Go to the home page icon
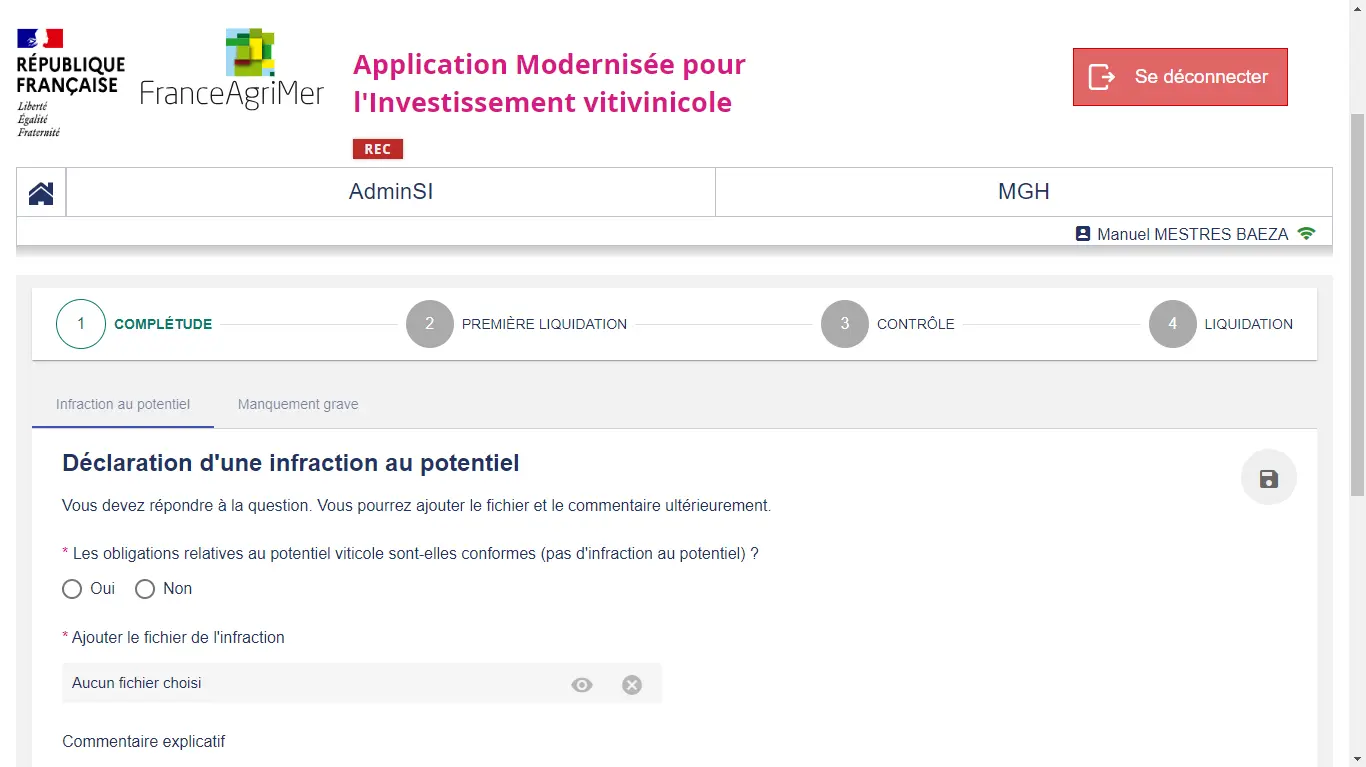The image size is (1366, 767). (41, 192)
